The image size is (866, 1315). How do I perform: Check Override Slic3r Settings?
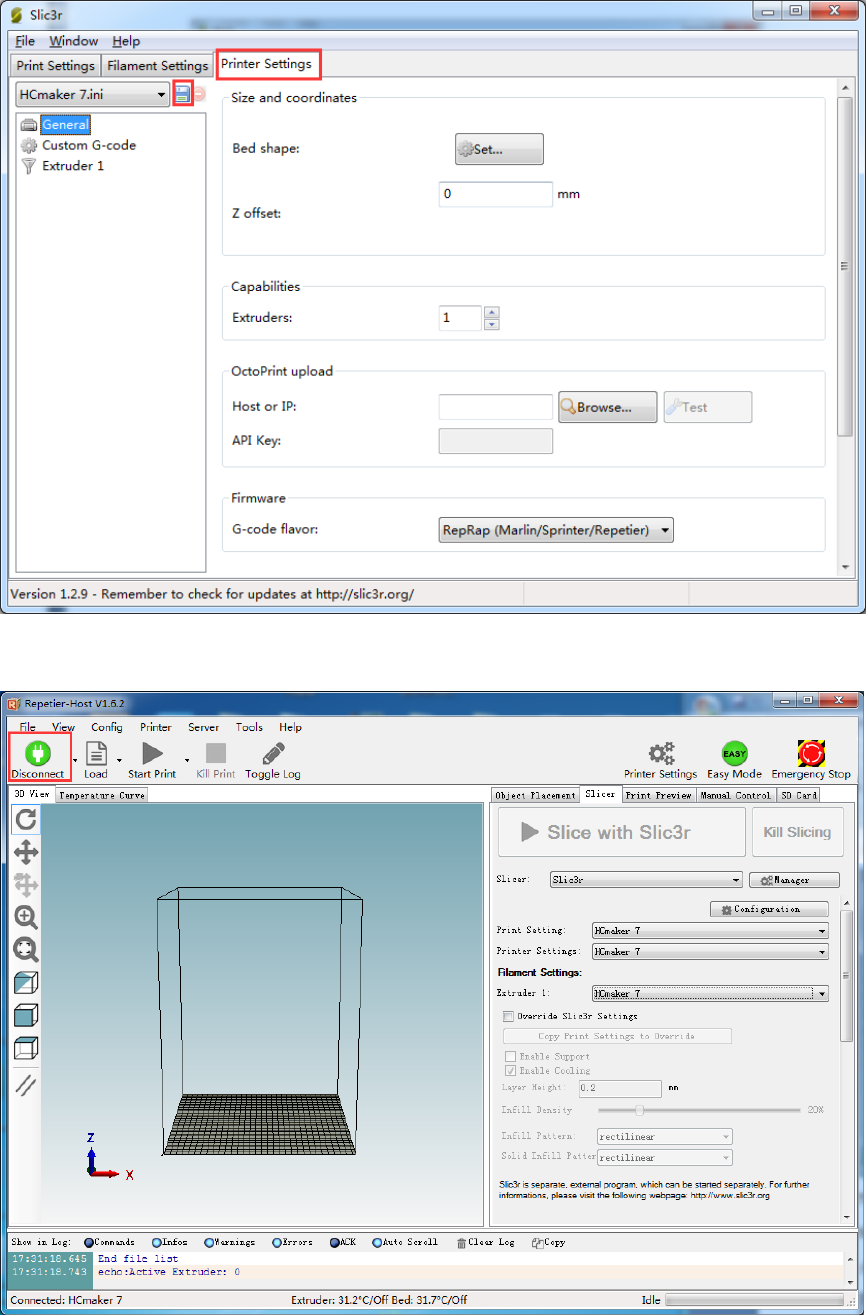tap(510, 1016)
